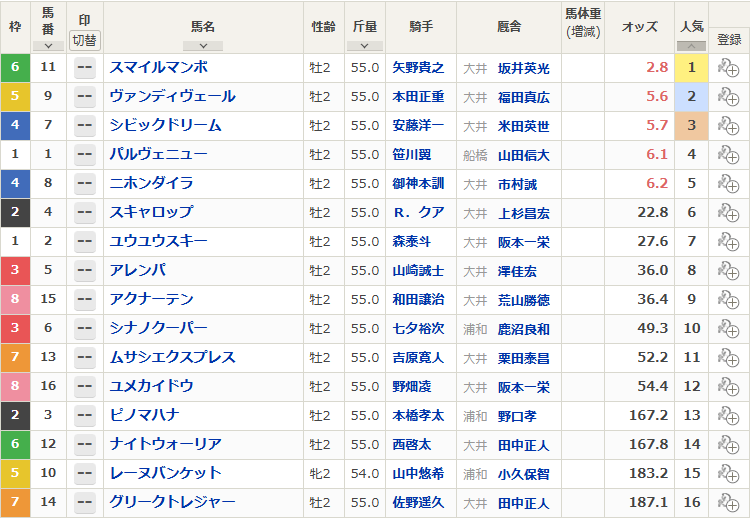This screenshot has height=519, width=750.
Task: Set mark for アクナーテン row
Action: click(85, 299)
